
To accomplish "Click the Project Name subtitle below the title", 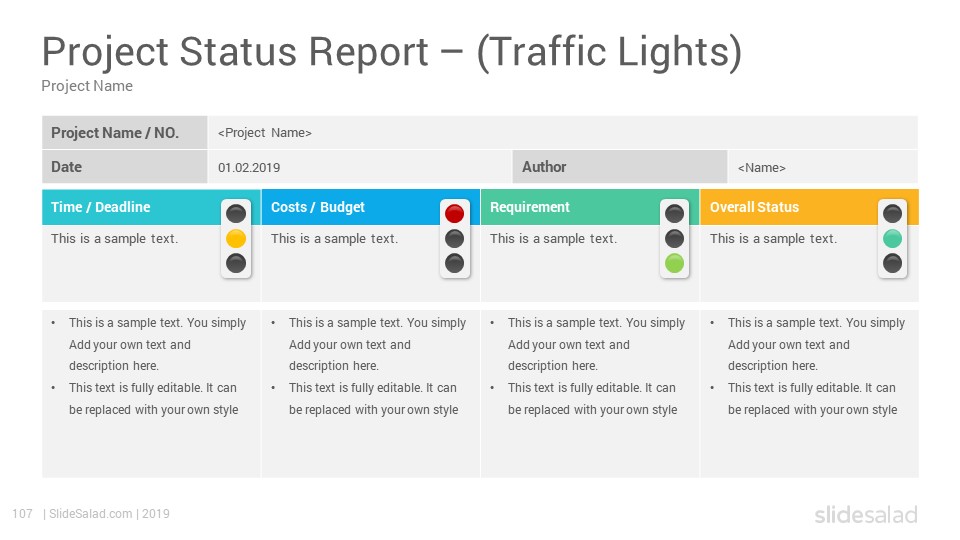I will click(x=87, y=86).
